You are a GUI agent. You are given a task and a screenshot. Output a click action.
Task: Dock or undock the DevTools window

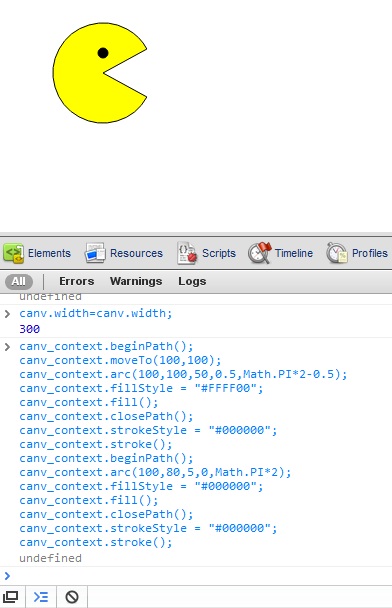(11, 597)
